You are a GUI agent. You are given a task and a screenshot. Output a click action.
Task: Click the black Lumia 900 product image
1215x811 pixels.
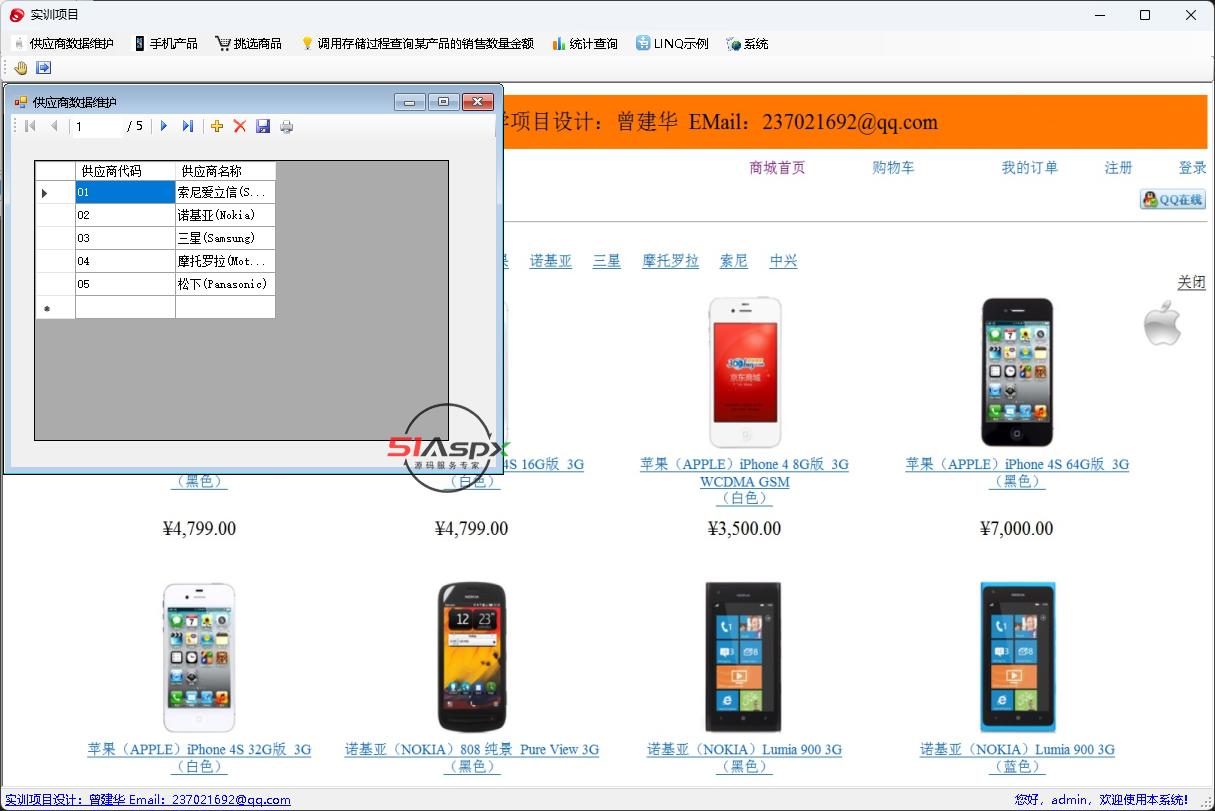pyautogui.click(x=745, y=657)
